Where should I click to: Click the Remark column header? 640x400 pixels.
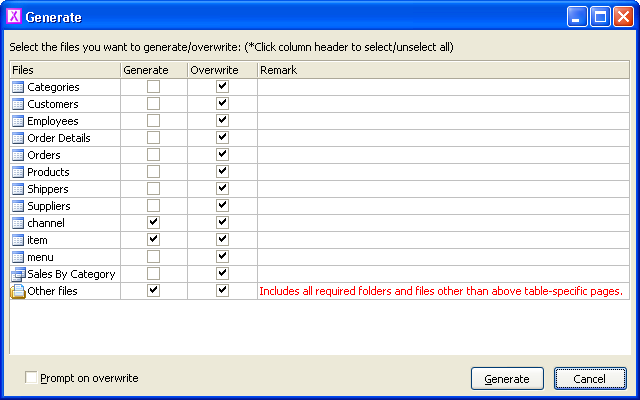point(443,70)
